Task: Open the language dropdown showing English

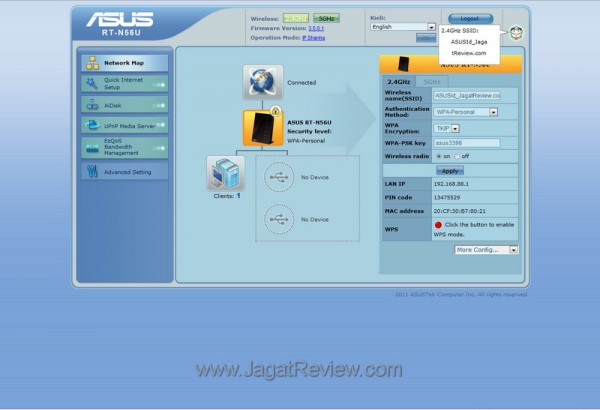Action: [403, 27]
